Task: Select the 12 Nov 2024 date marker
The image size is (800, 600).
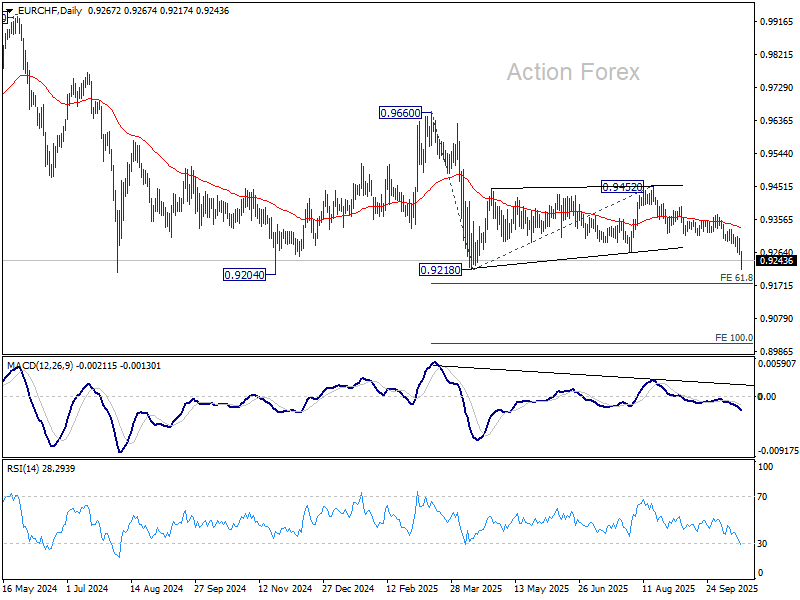Action: tap(285, 588)
